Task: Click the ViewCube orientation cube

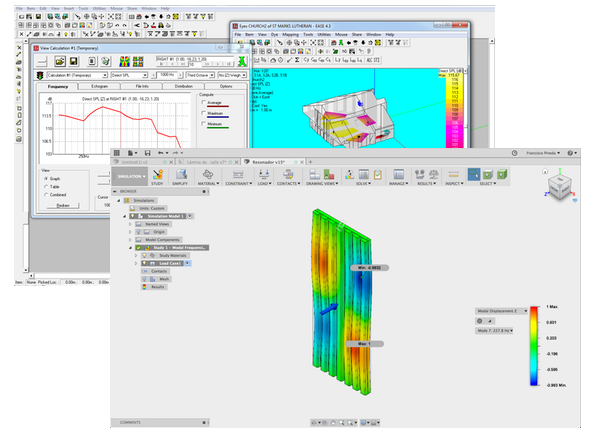Action: (x=560, y=186)
